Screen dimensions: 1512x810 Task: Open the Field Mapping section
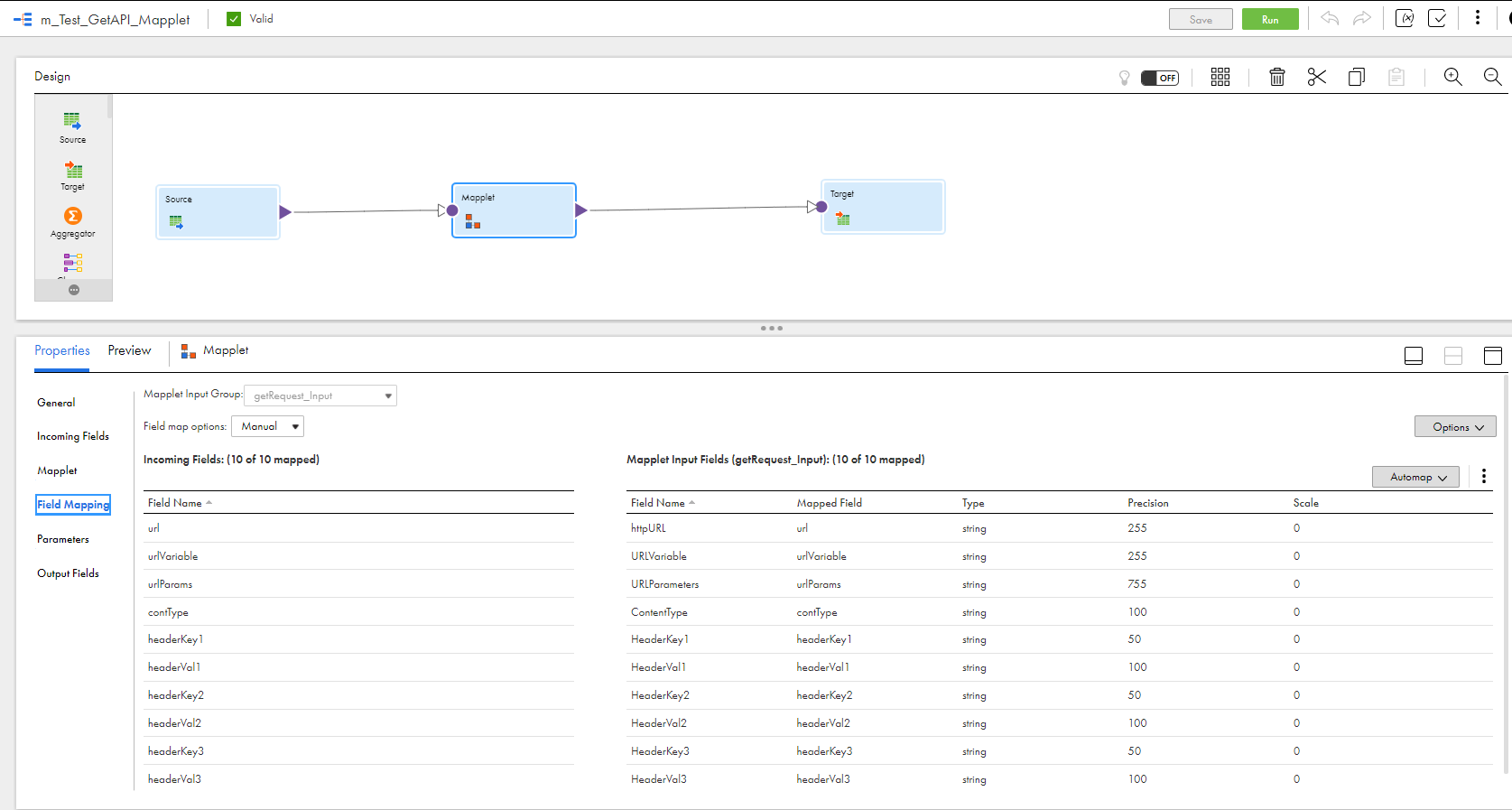pyautogui.click(x=73, y=505)
